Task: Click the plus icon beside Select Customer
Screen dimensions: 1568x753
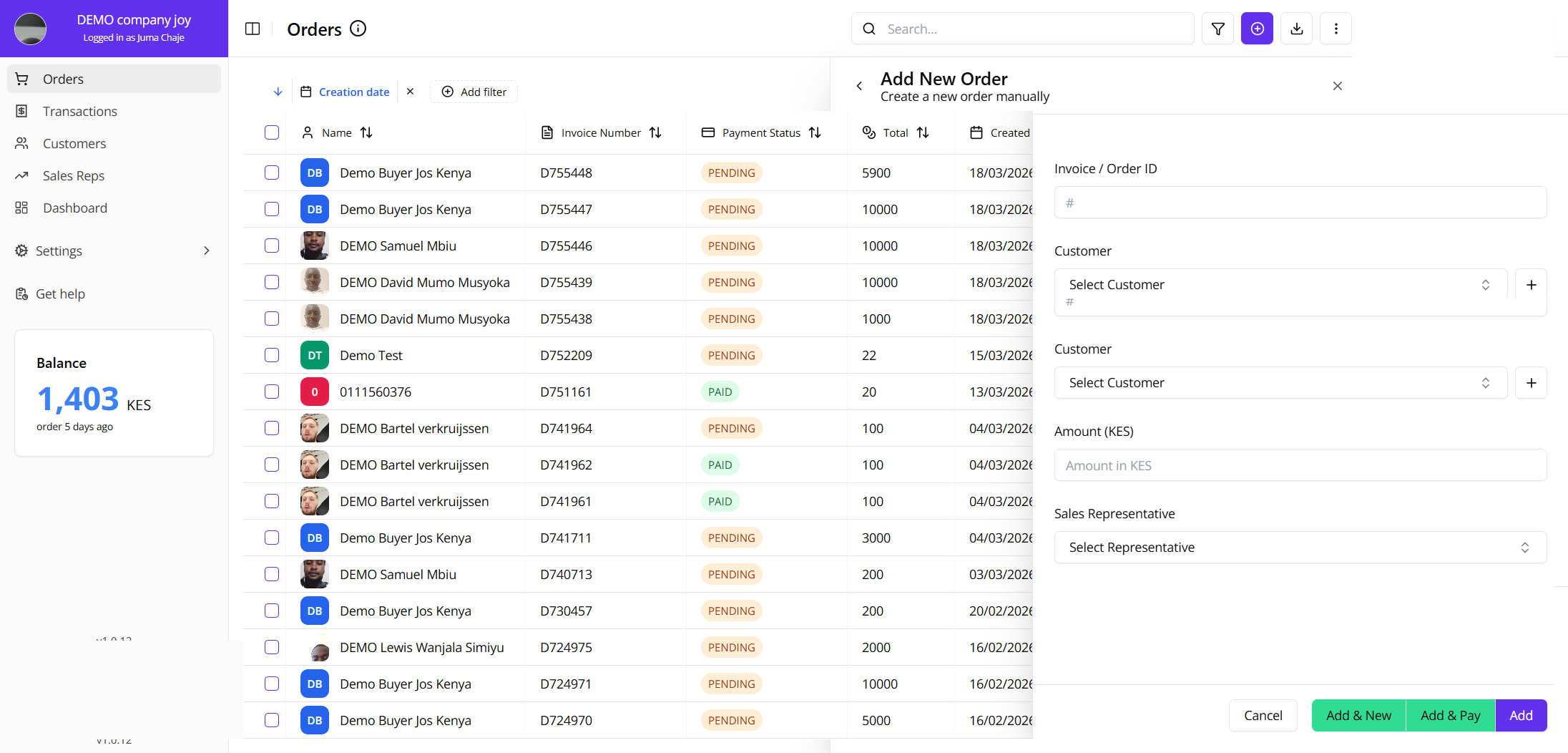Action: pyautogui.click(x=1531, y=284)
